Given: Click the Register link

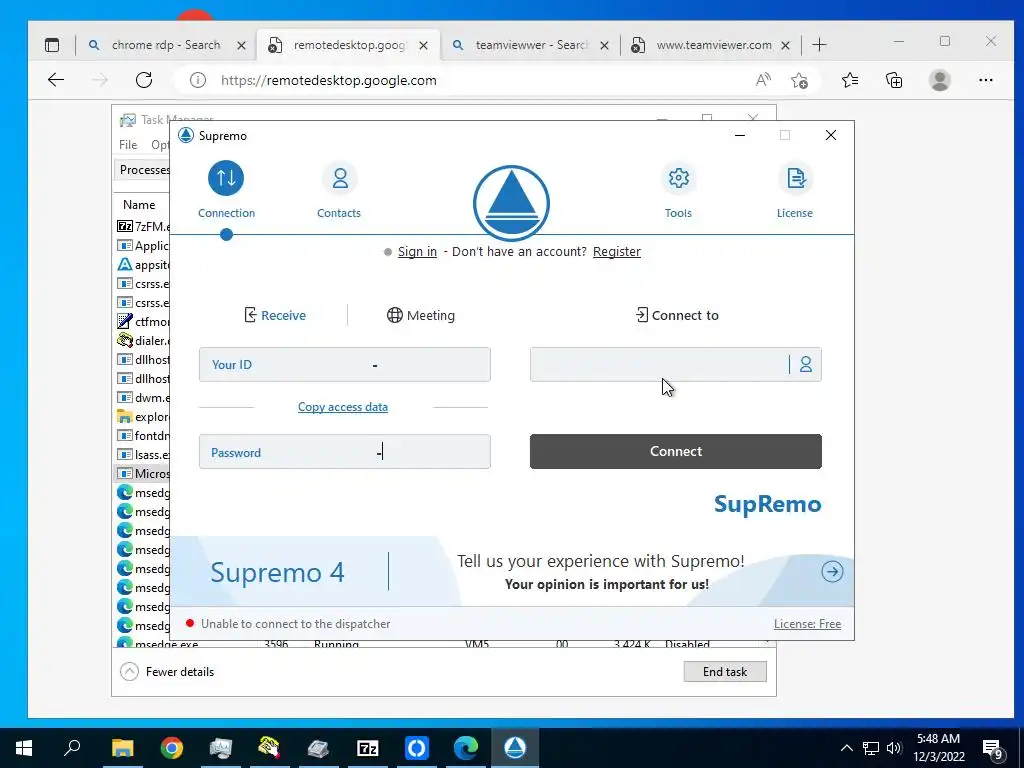Looking at the screenshot, I should pos(616,251).
